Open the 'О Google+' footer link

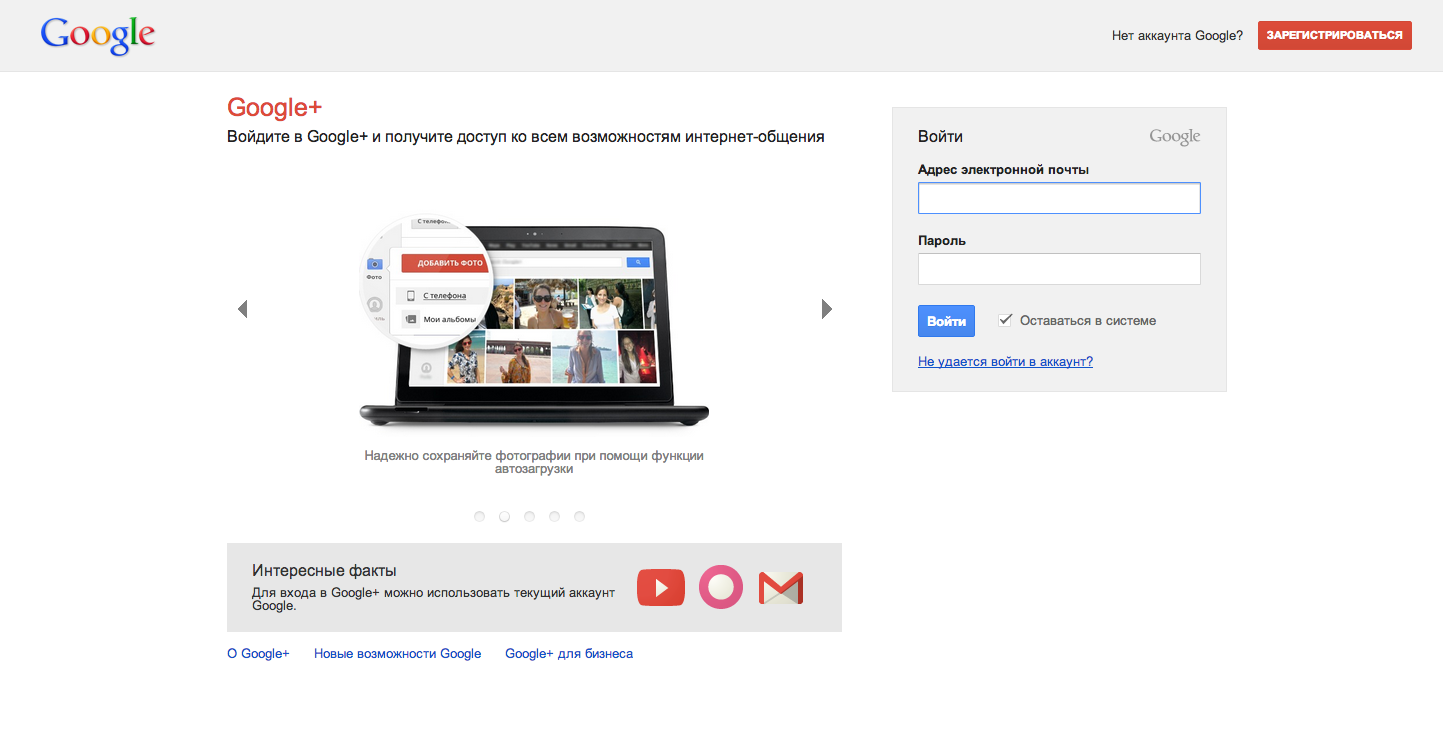258,654
